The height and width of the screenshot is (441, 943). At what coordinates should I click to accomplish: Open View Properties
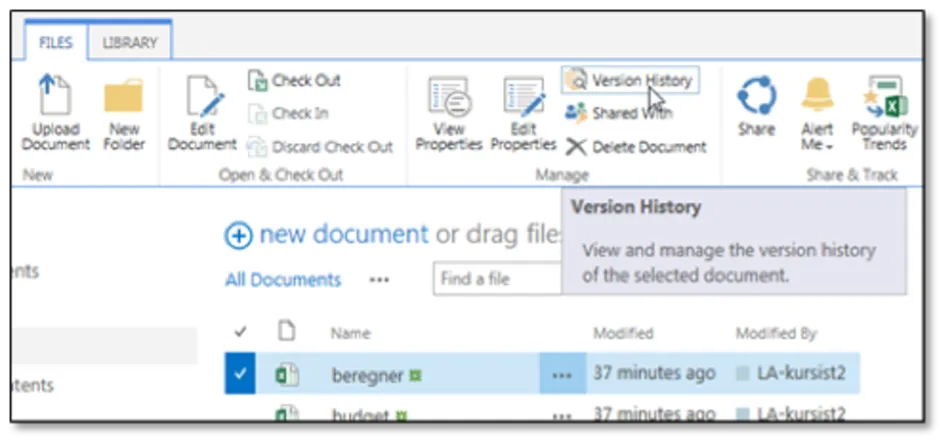tap(449, 113)
